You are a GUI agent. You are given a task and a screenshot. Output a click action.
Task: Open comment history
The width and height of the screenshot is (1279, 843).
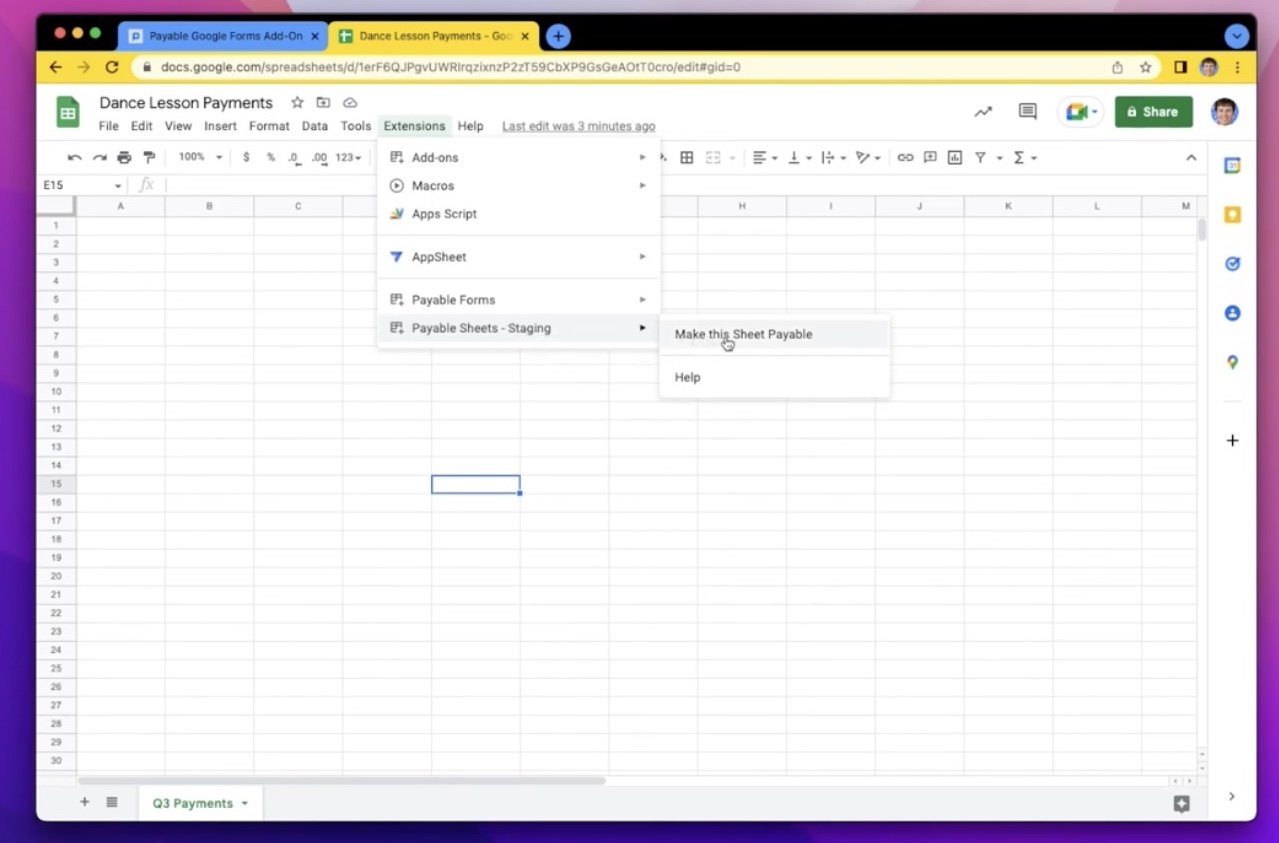[x=1028, y=111]
